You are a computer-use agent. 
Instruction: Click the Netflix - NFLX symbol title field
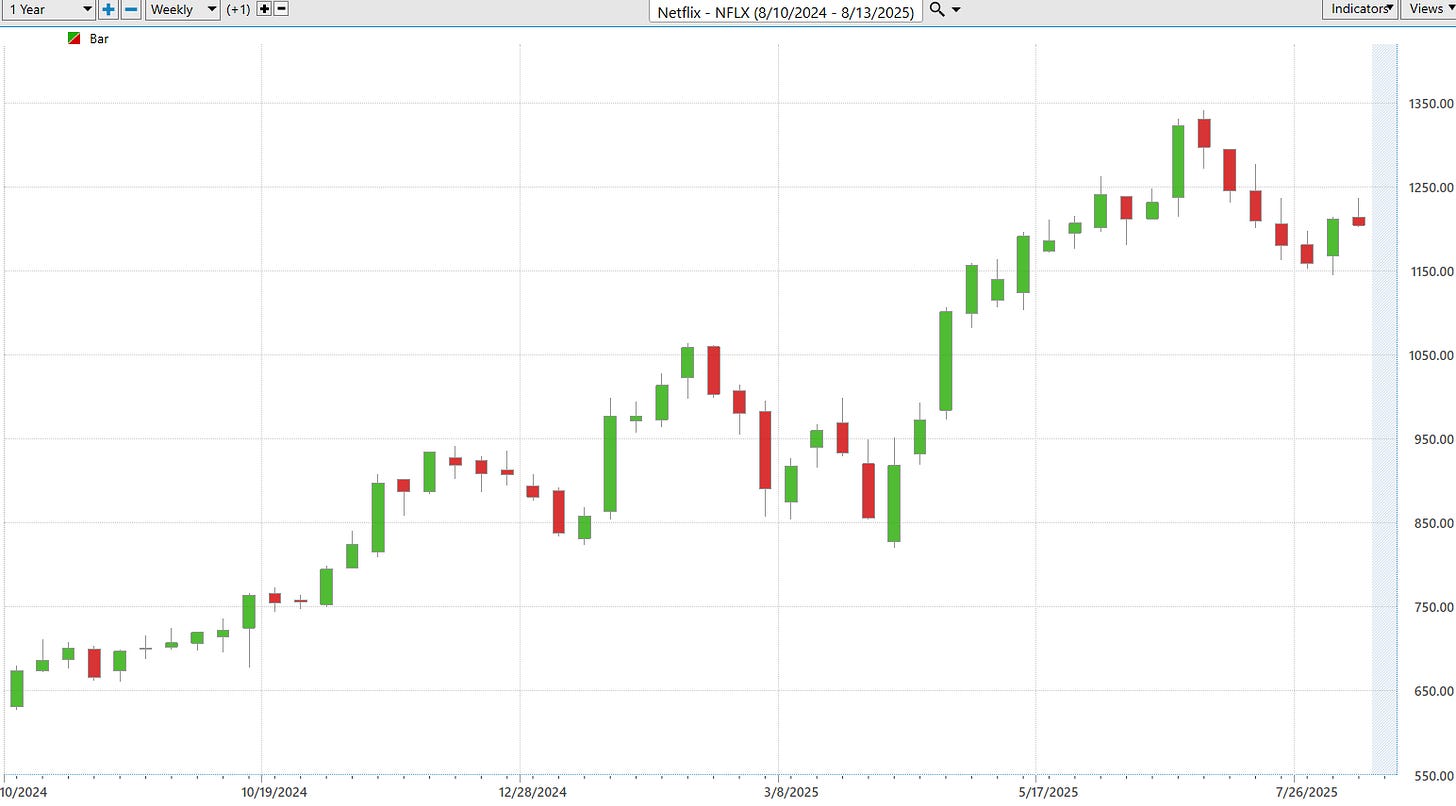coord(785,12)
